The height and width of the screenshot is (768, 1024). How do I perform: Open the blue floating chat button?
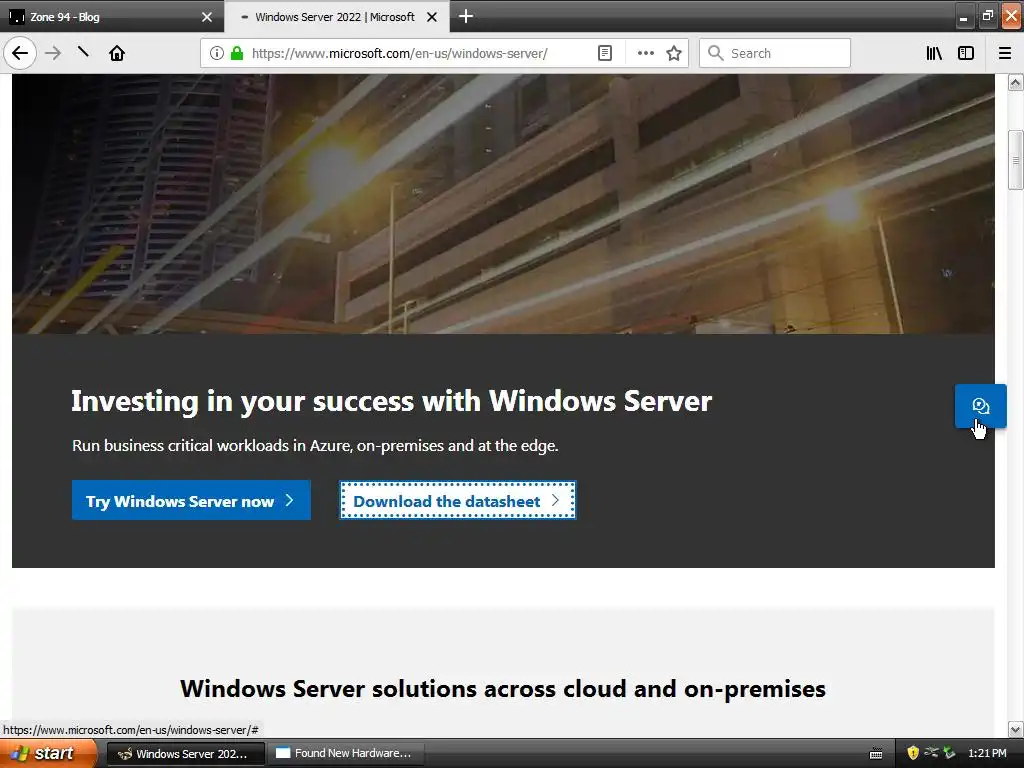pos(980,406)
